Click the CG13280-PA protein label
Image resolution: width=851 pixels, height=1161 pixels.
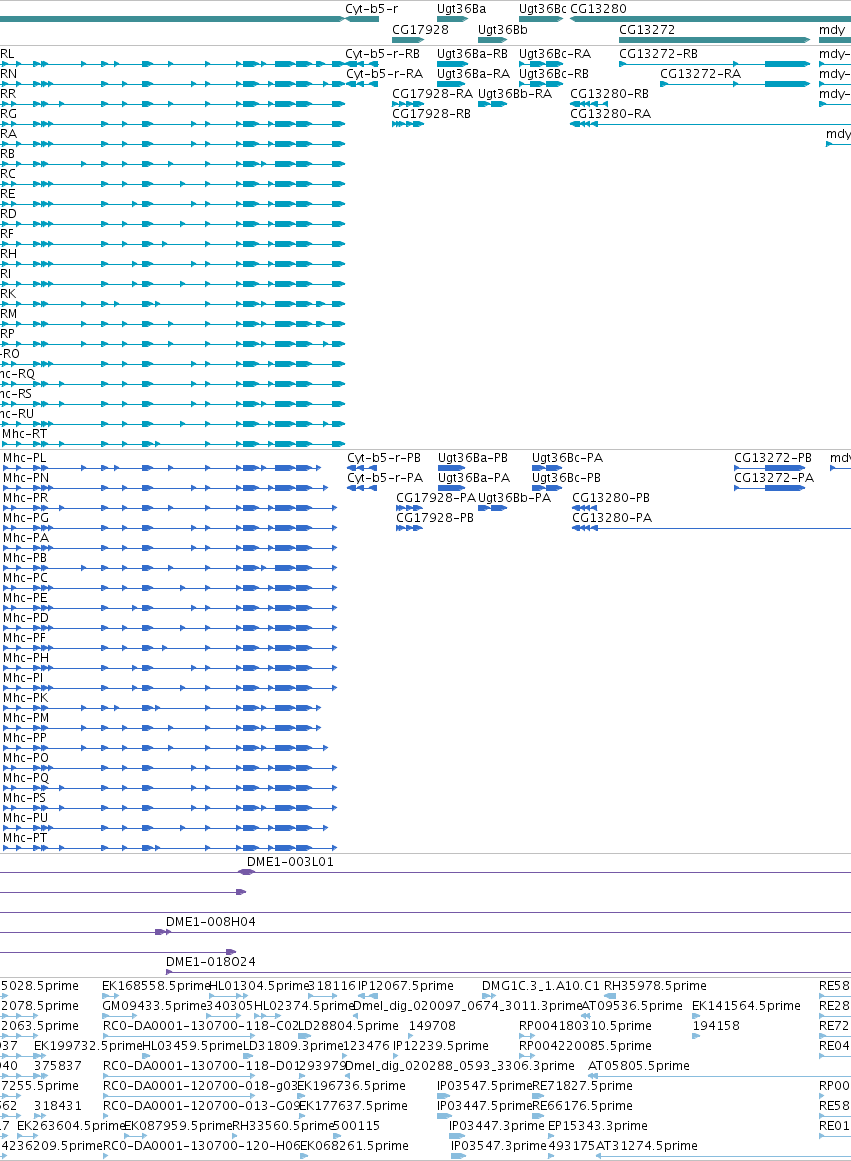[x=612, y=518]
